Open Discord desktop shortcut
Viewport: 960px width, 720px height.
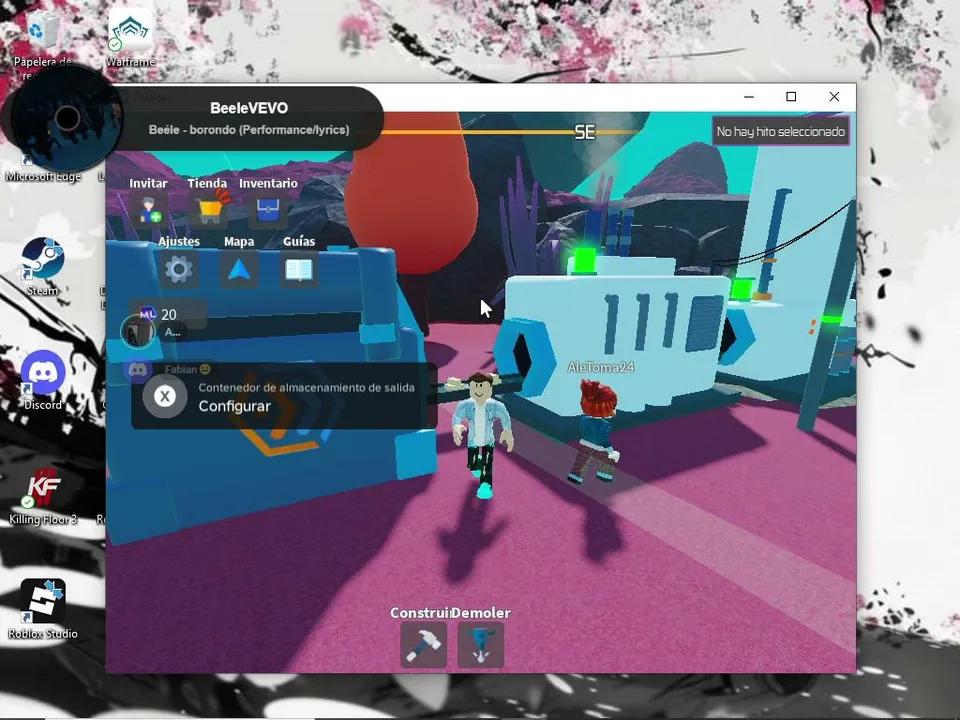point(42,380)
